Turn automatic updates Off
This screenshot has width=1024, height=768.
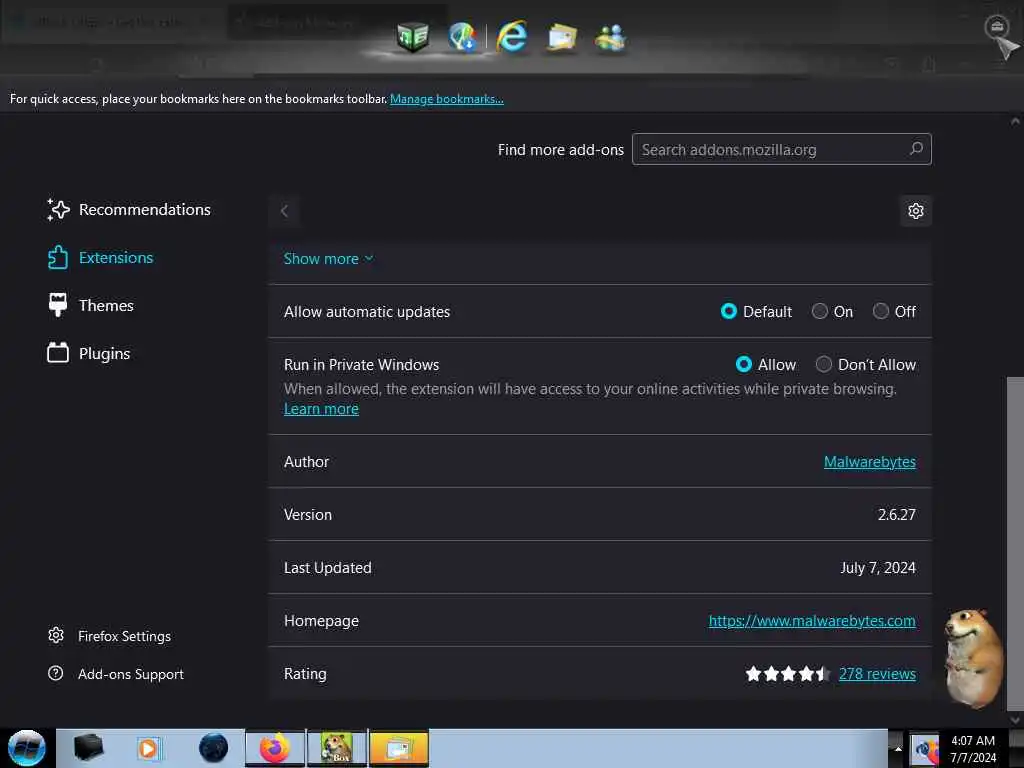click(x=881, y=312)
